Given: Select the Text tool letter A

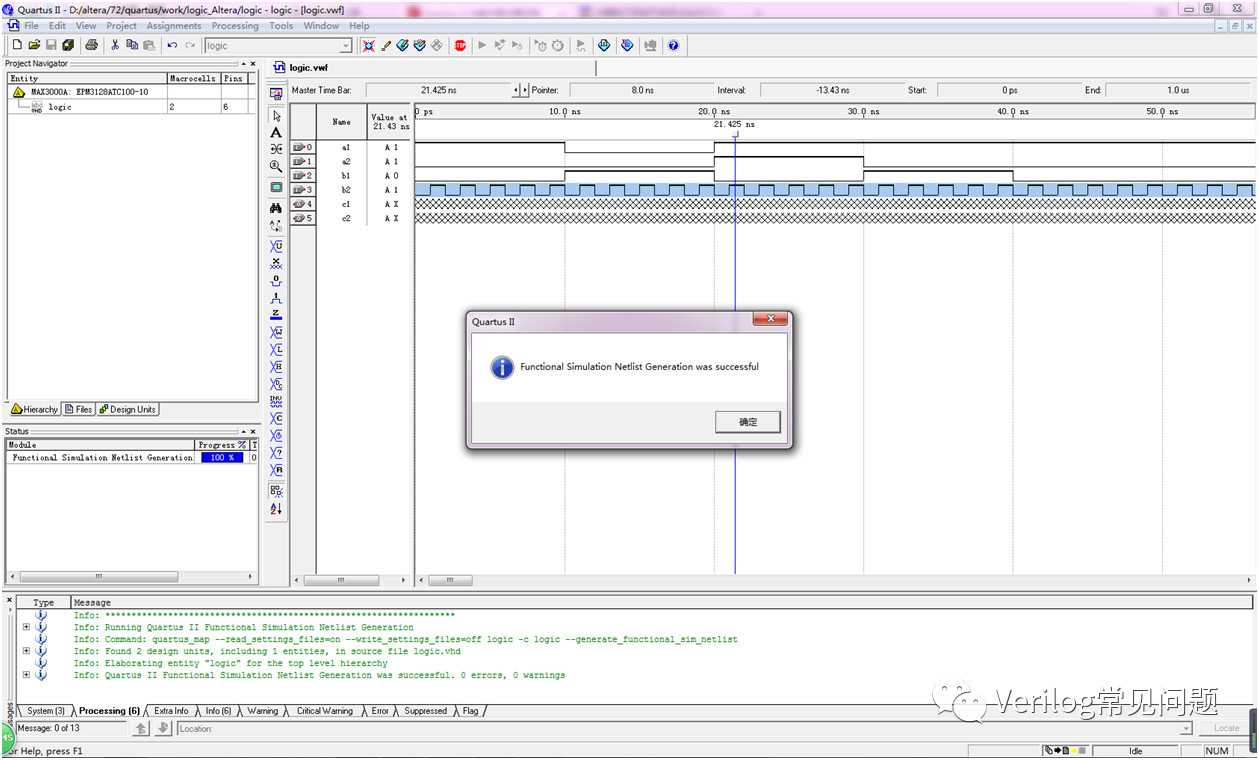Looking at the screenshot, I should [x=276, y=132].
